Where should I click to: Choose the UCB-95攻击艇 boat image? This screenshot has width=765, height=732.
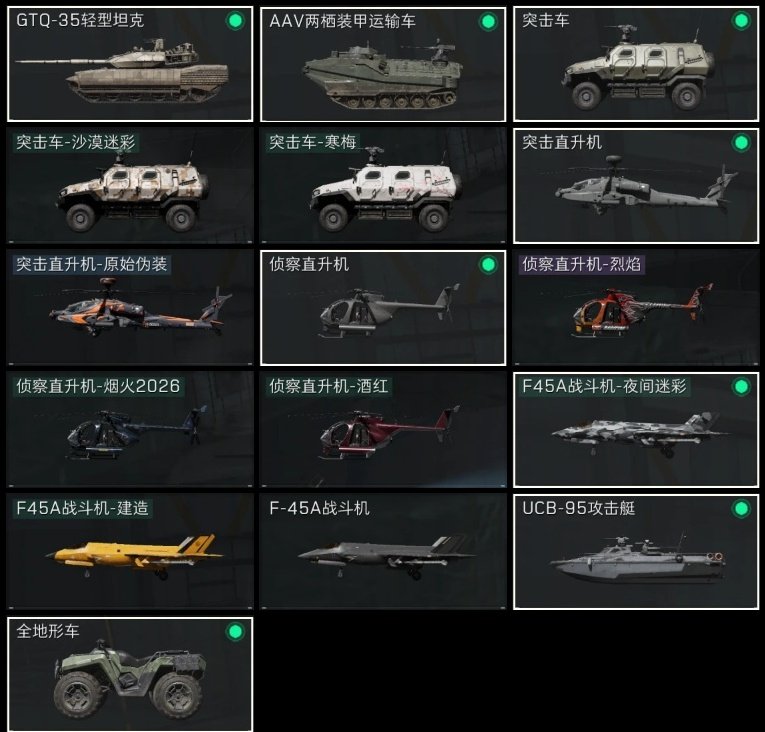click(x=637, y=559)
